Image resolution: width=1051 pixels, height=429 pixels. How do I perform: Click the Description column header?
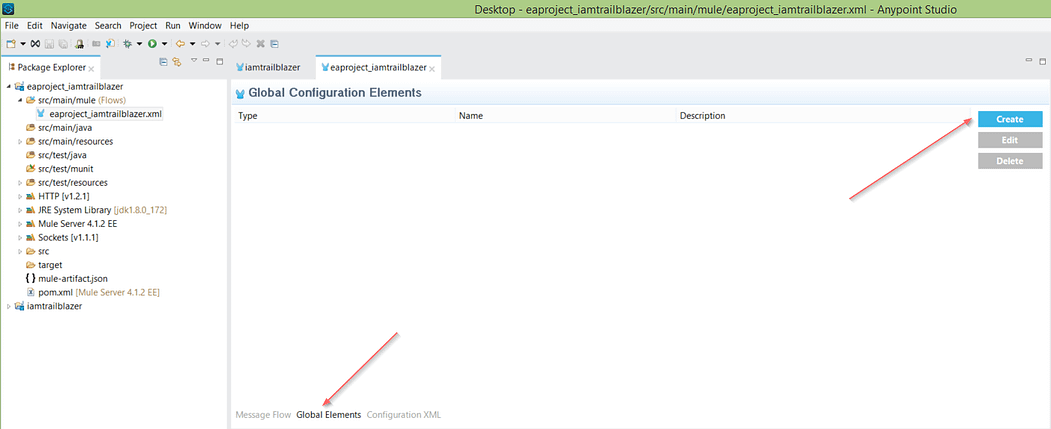pyautogui.click(x=823, y=115)
